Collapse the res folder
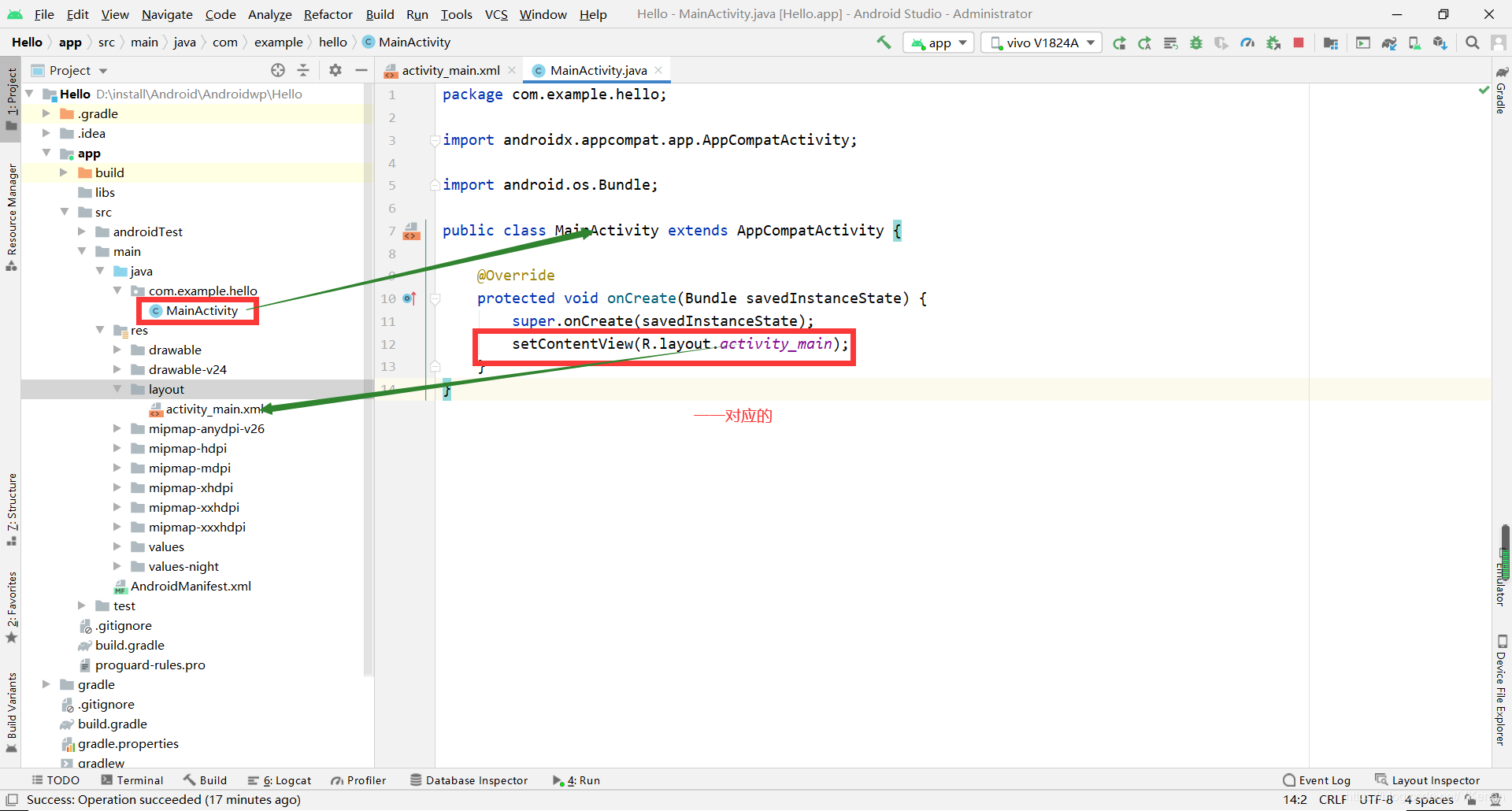Image resolution: width=1512 pixels, height=811 pixels. [x=100, y=330]
